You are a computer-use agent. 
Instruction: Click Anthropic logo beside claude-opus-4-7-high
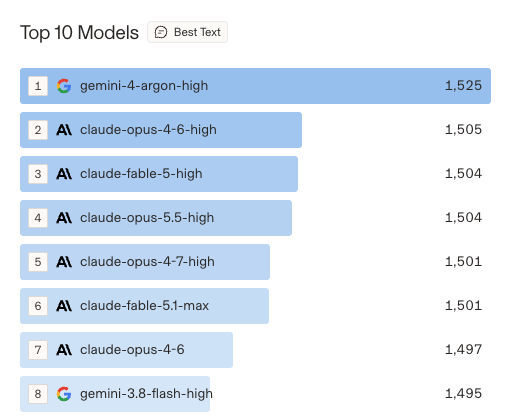(64, 262)
